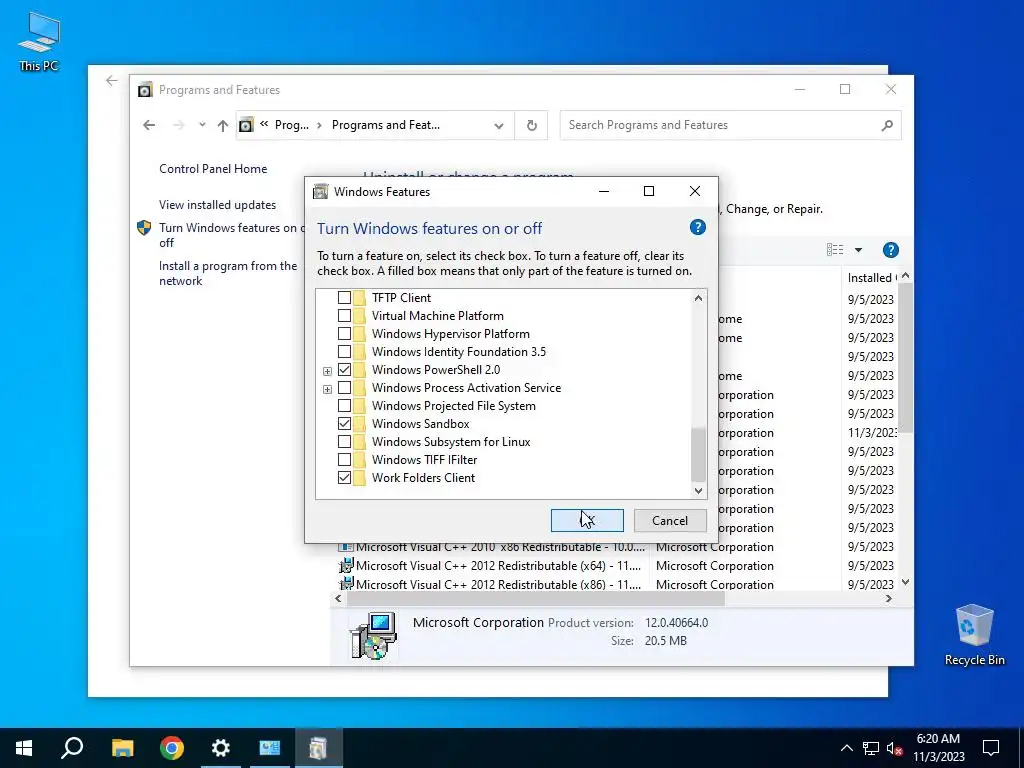1024x768 pixels.
Task: Expand Windows Process Activation Service node
Action: (327, 389)
